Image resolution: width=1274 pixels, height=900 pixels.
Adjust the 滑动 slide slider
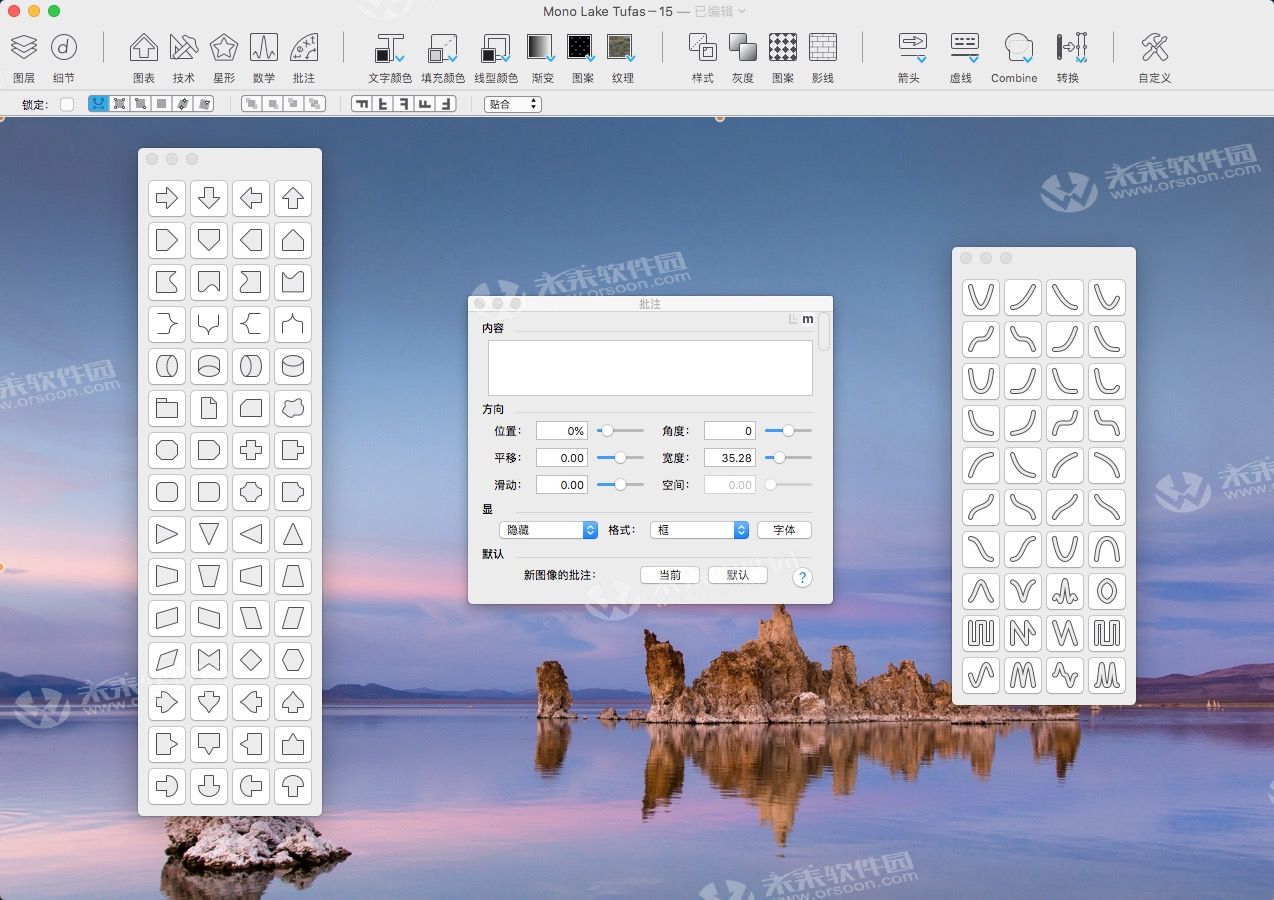[620, 484]
